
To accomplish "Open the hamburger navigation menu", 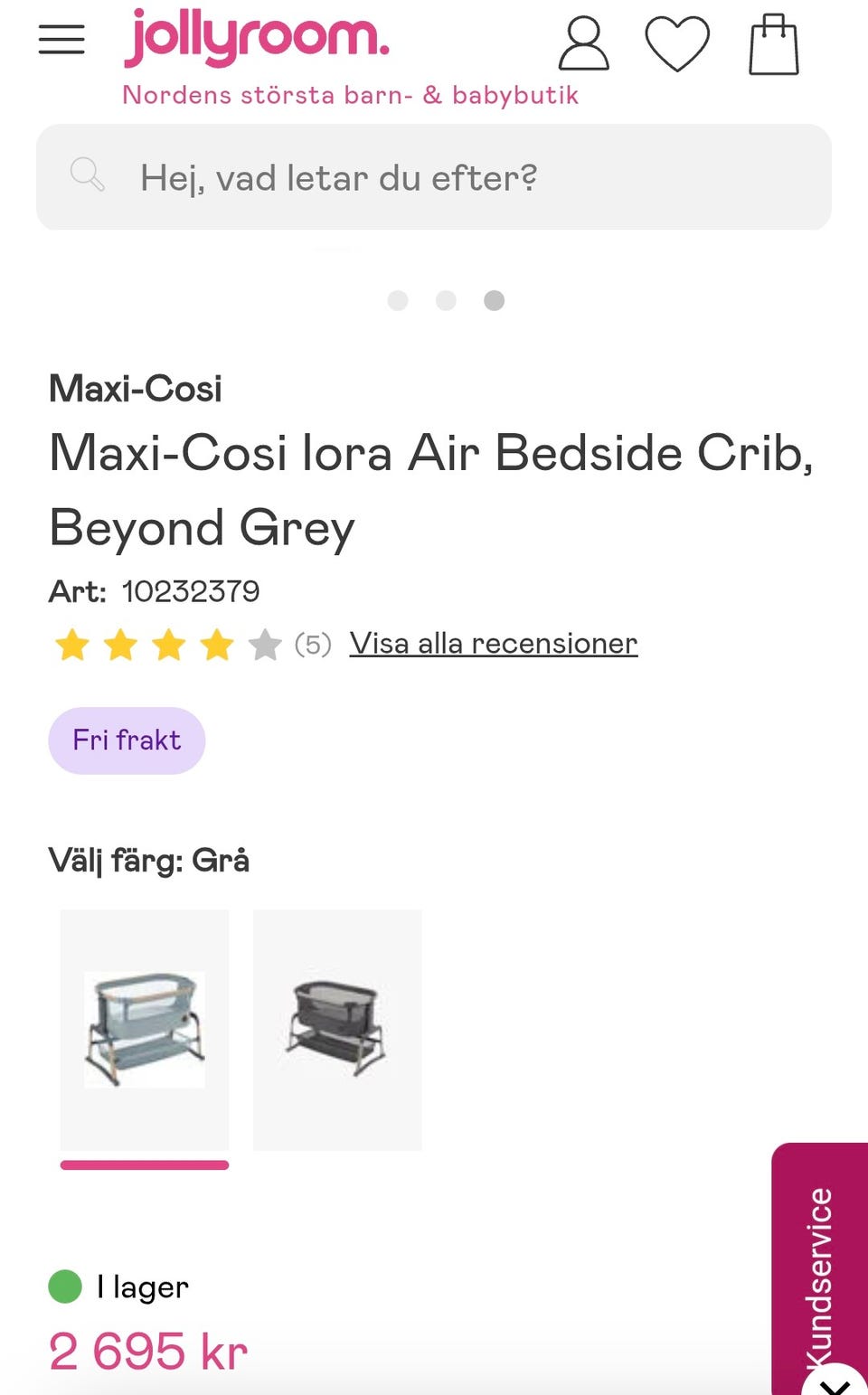I will pyautogui.click(x=61, y=39).
